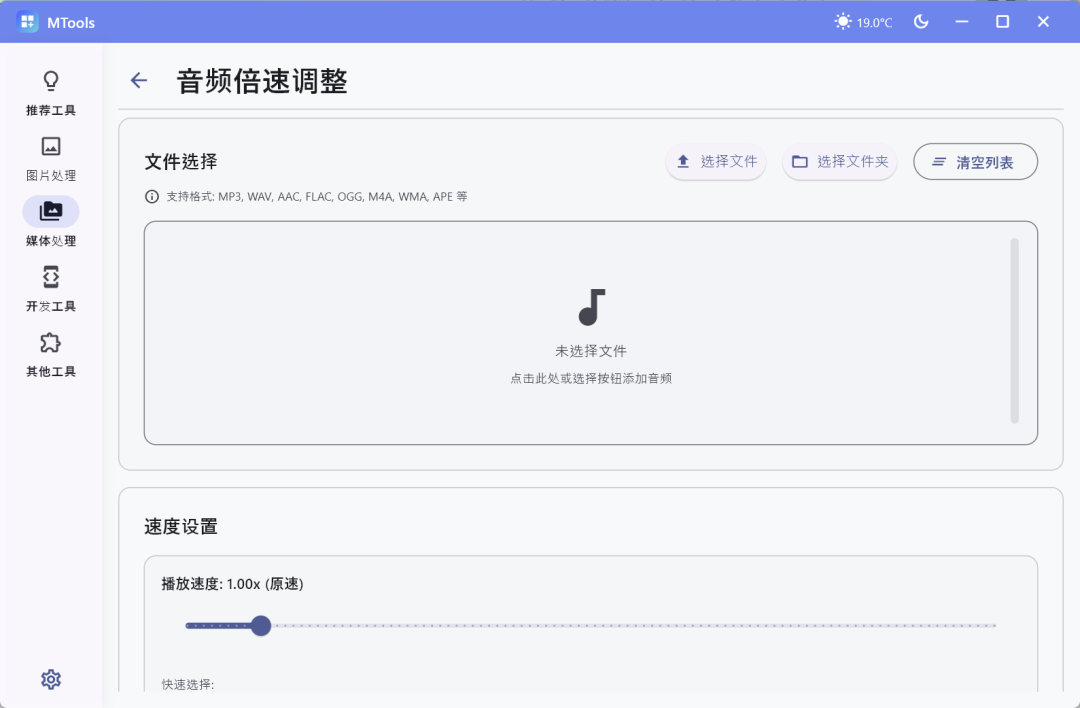
Task: Click the 快速选择 label
Action: (x=188, y=685)
